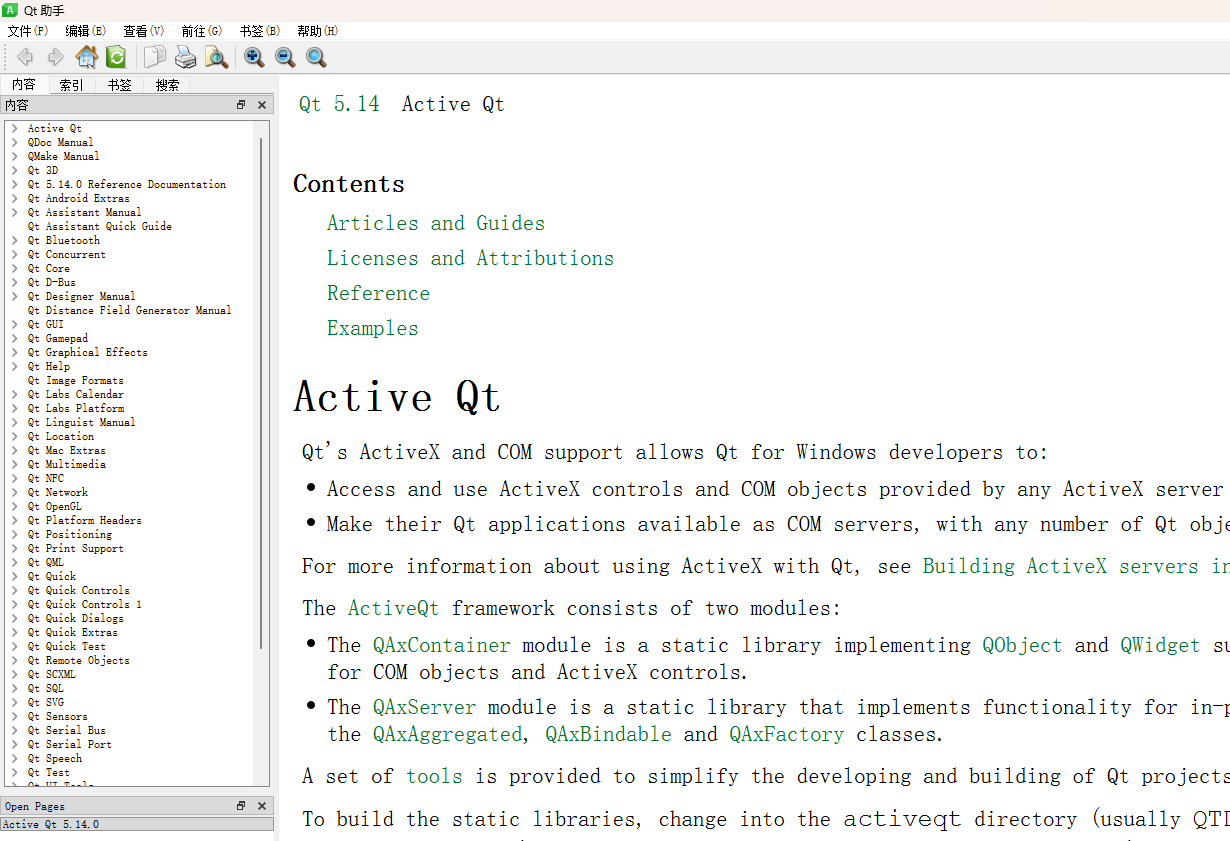
Task: Jump to Reference section link
Action: click(x=378, y=293)
